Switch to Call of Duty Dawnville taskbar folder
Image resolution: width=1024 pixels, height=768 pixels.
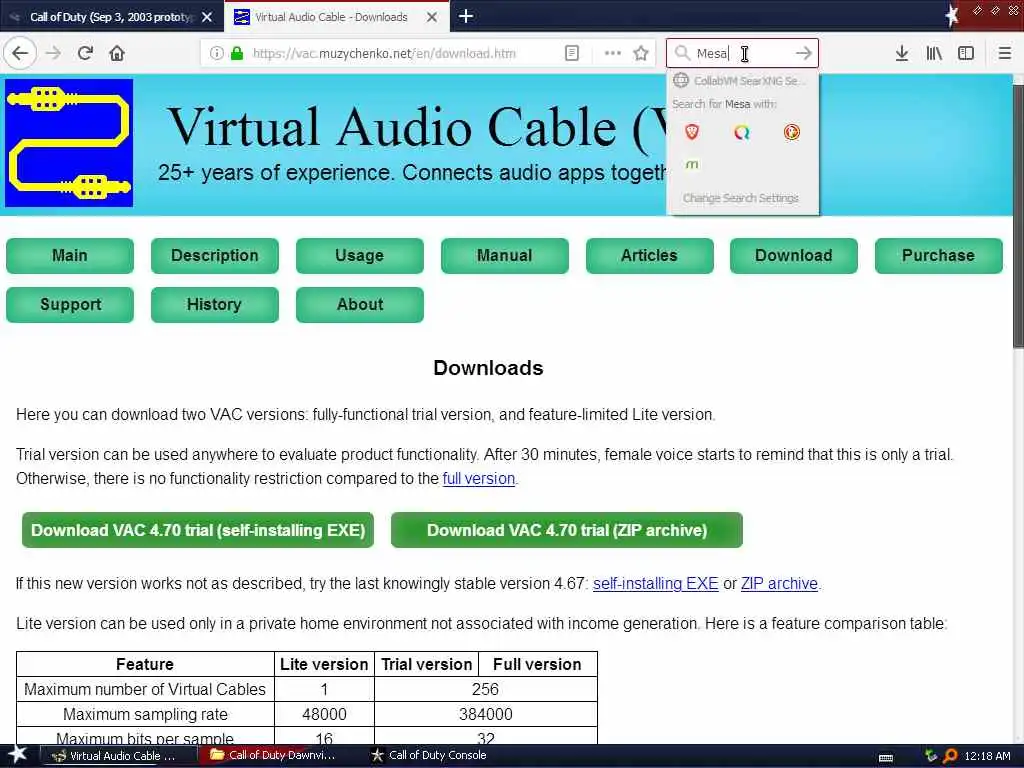coord(274,756)
